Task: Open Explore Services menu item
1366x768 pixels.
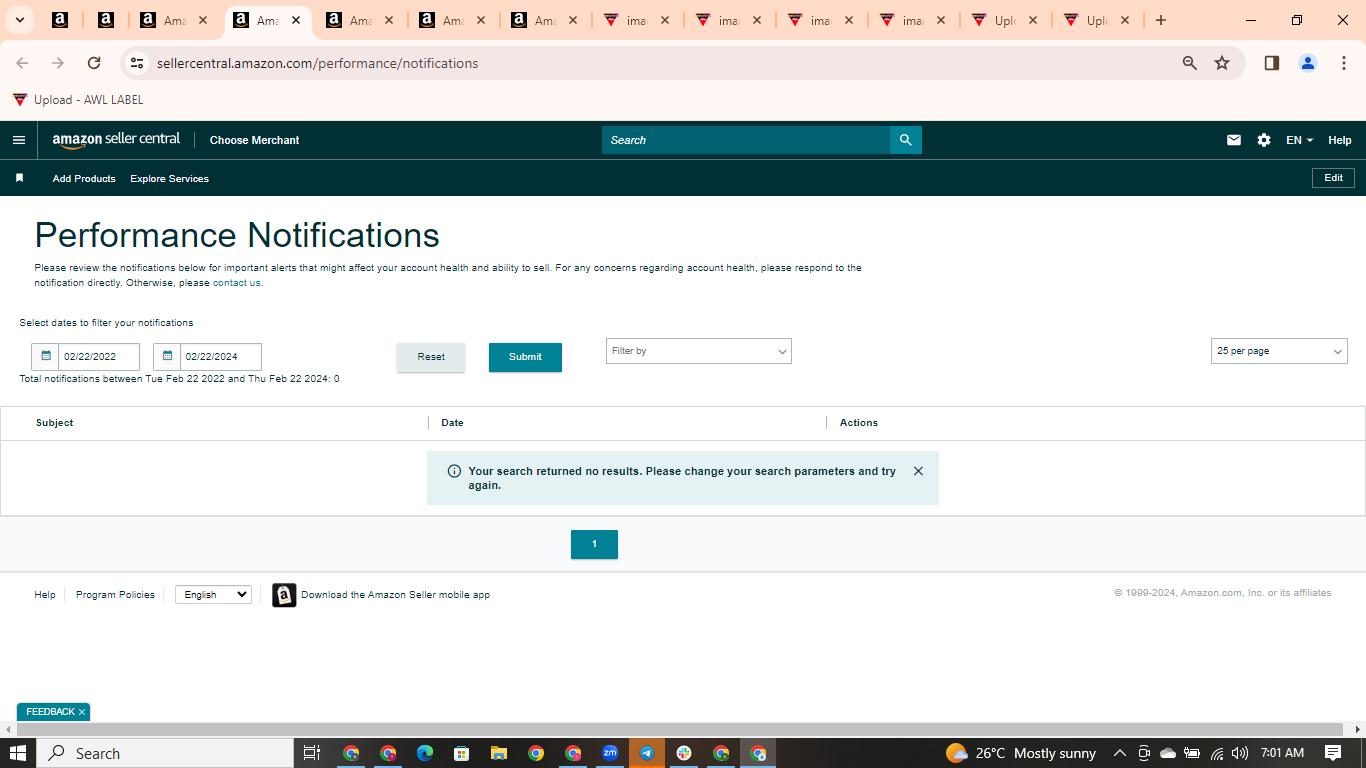Action: [x=169, y=179]
